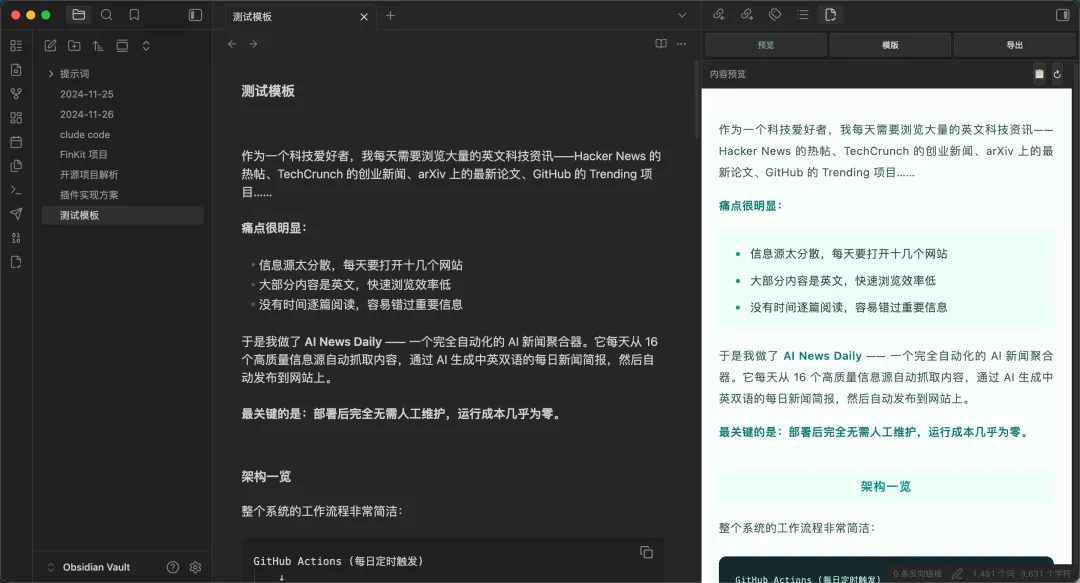Click the template copy-files ribbon icon

coord(16,166)
